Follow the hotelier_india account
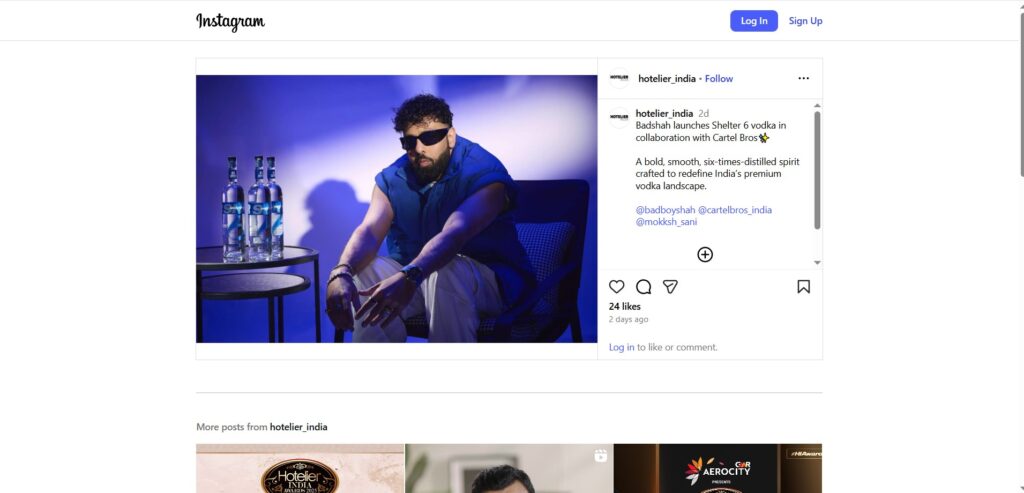1024x493 pixels. point(719,78)
